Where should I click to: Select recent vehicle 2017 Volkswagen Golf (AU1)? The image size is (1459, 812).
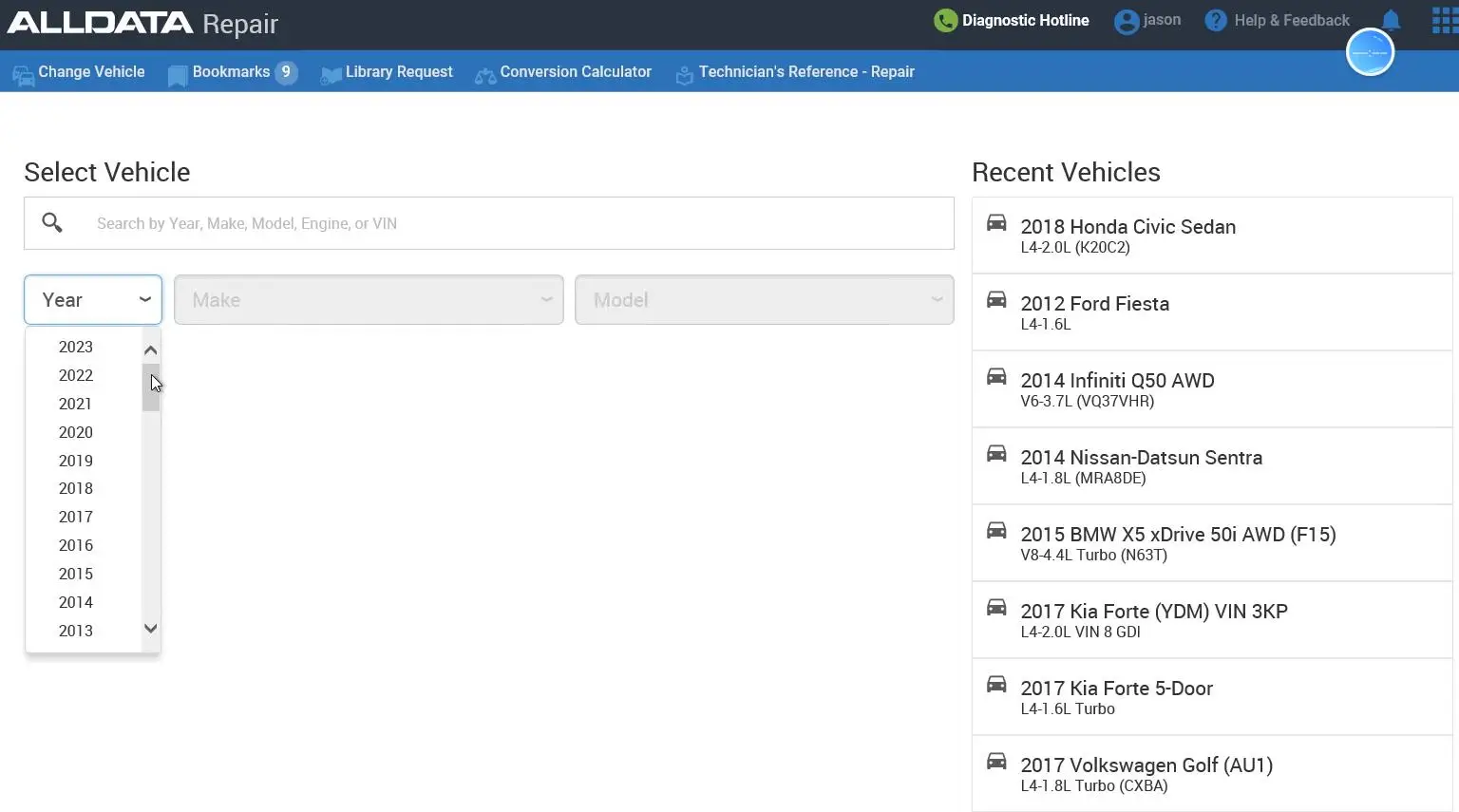click(x=1212, y=774)
